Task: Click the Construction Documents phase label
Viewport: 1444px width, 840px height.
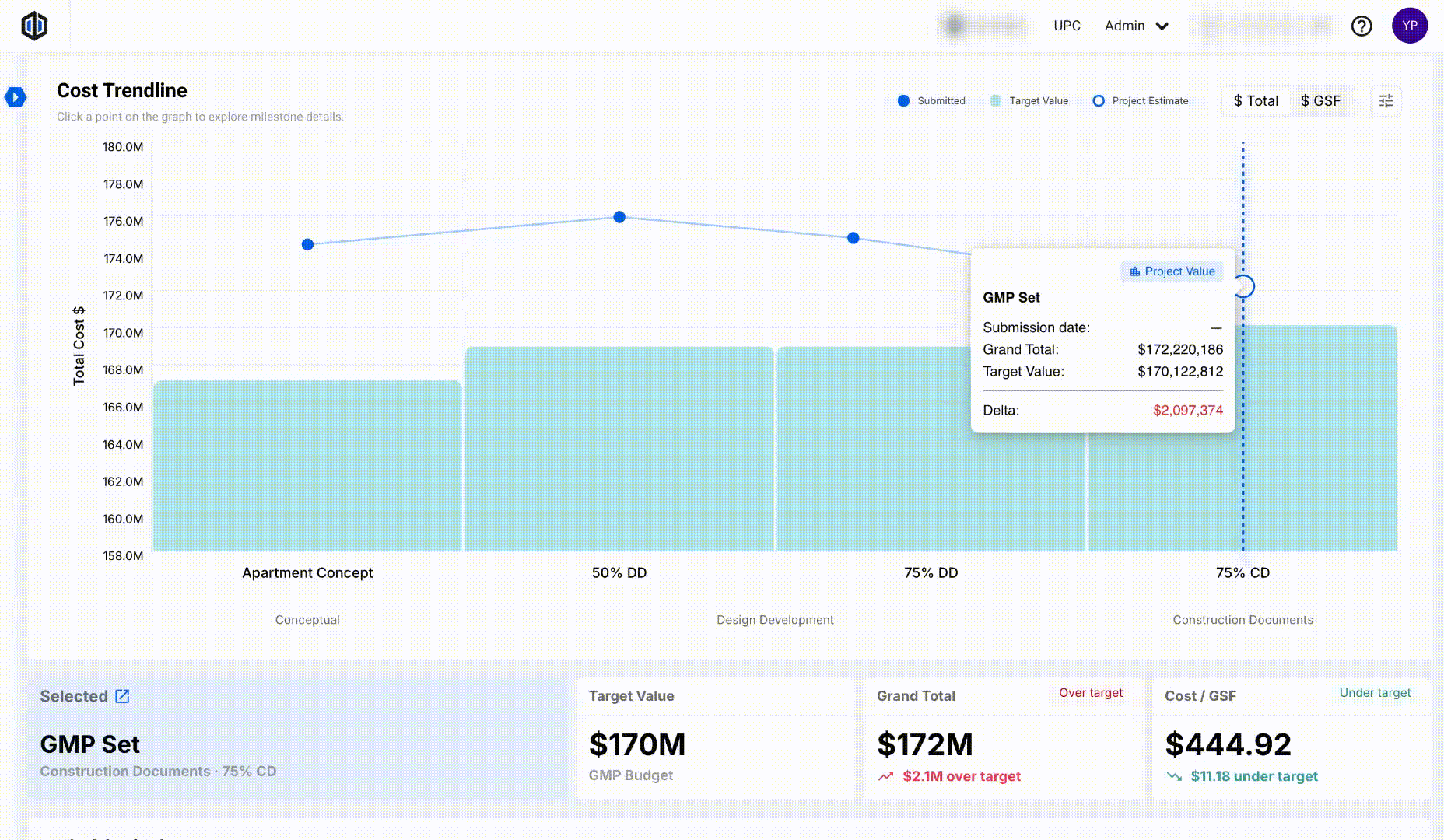Action: click(1242, 620)
